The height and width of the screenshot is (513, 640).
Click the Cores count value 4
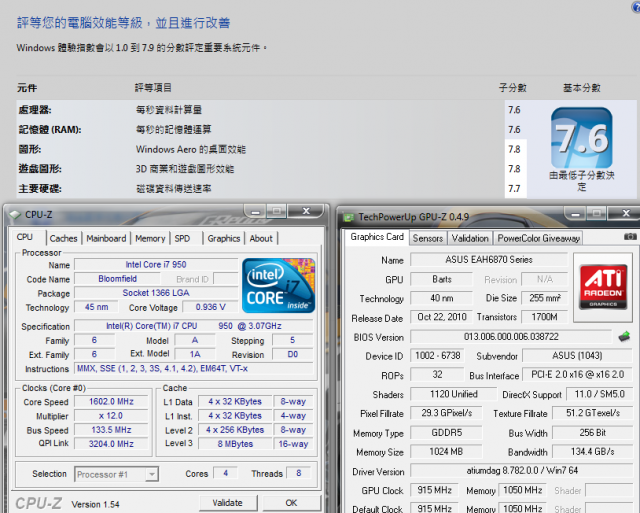[225, 473]
